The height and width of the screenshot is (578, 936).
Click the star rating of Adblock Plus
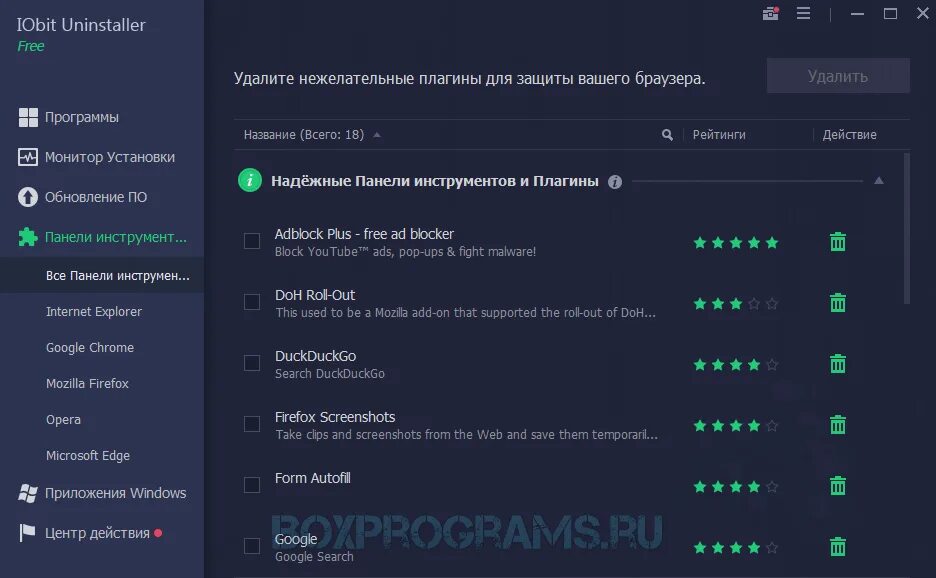[x=736, y=242]
